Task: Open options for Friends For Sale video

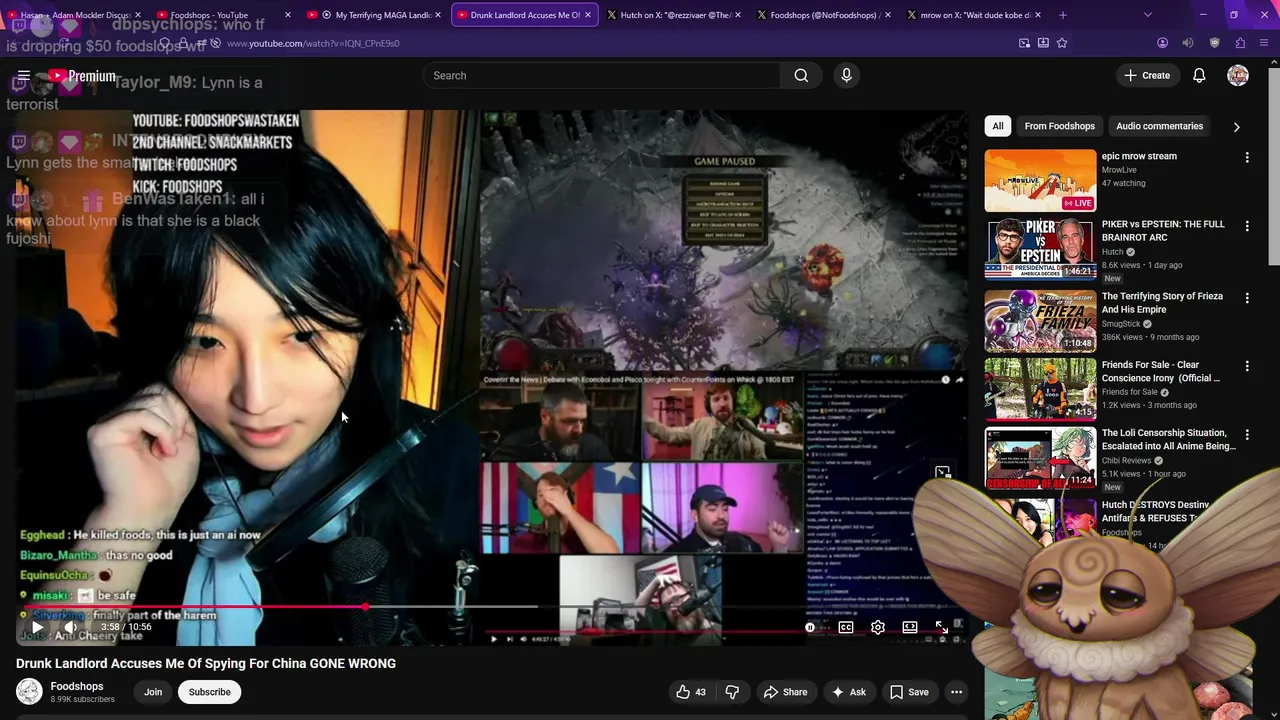Action: [1247, 366]
